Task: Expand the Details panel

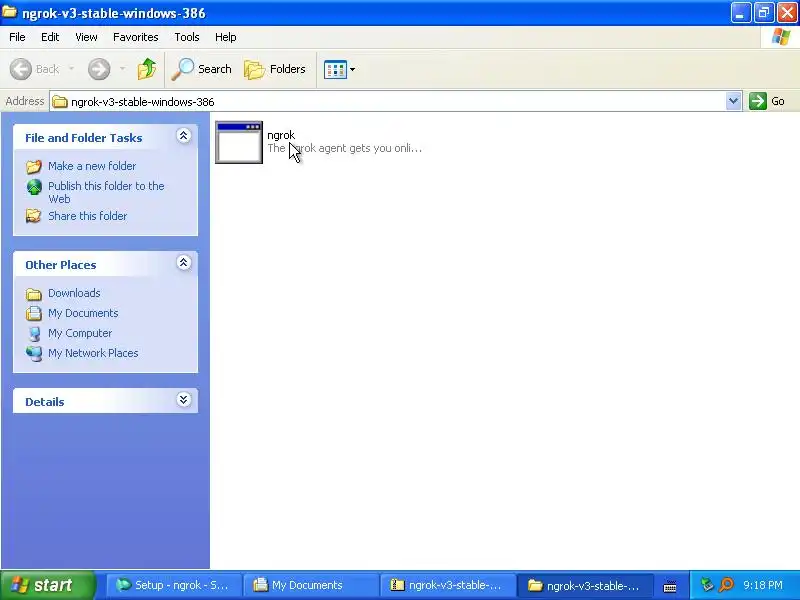Action: tap(184, 399)
